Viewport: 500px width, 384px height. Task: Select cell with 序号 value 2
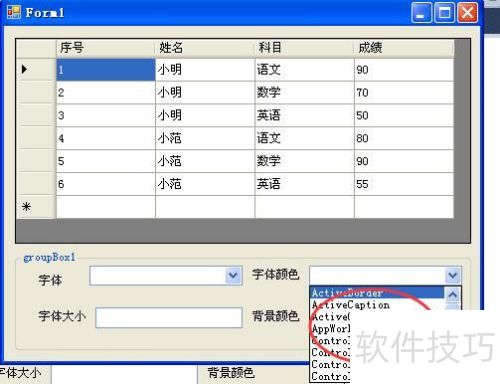[x=106, y=93]
